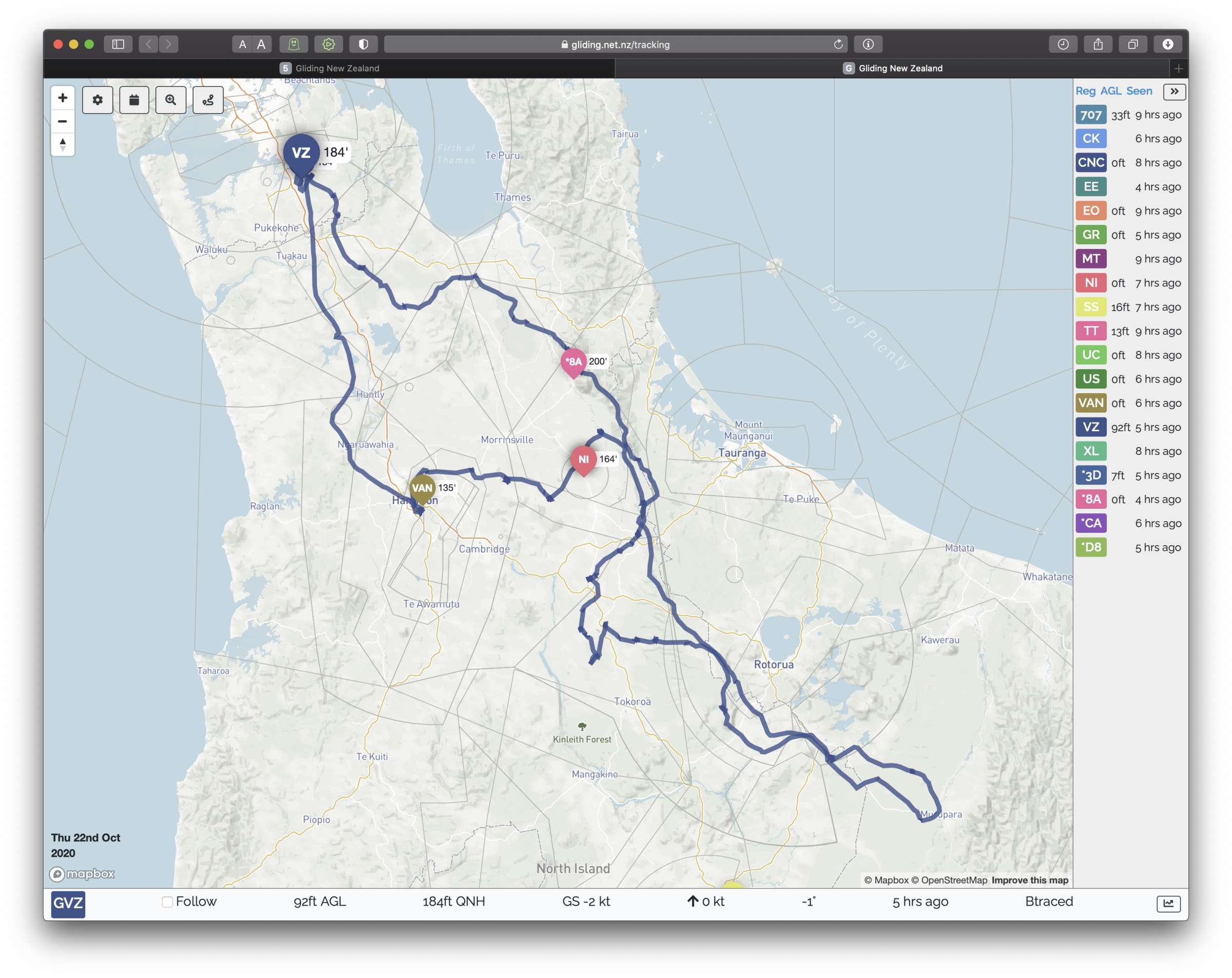This screenshot has height=978, width=1232.
Task: Click the magnifier zoom-to-fit map button
Action: 171,100
